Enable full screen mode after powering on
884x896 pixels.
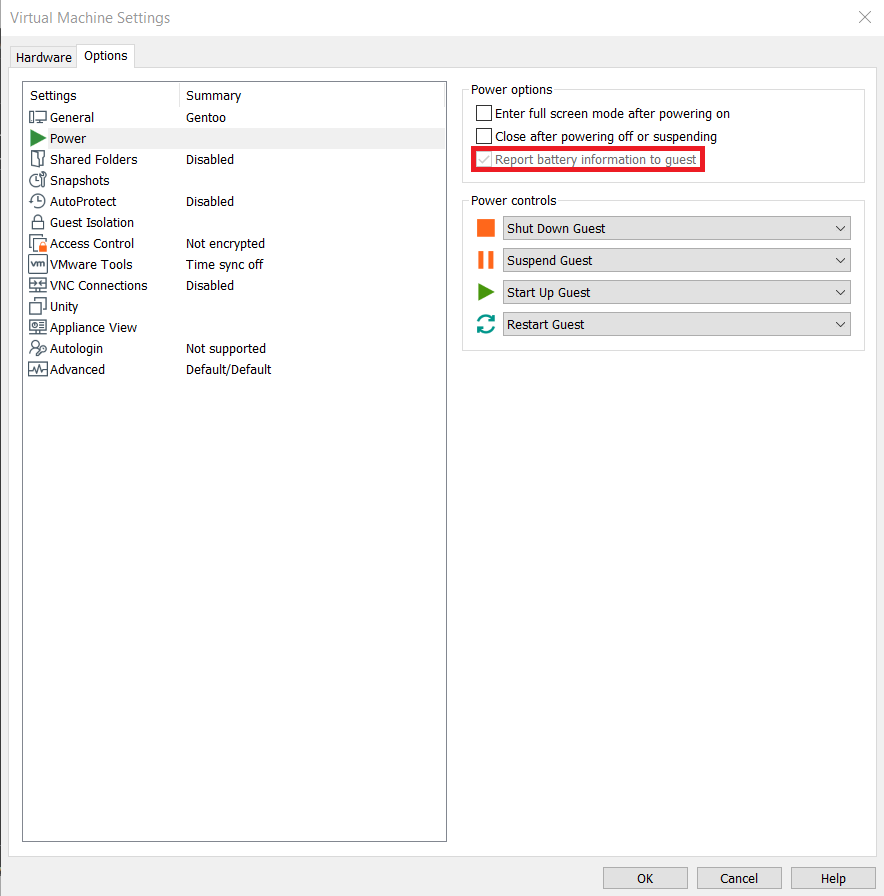tap(484, 113)
